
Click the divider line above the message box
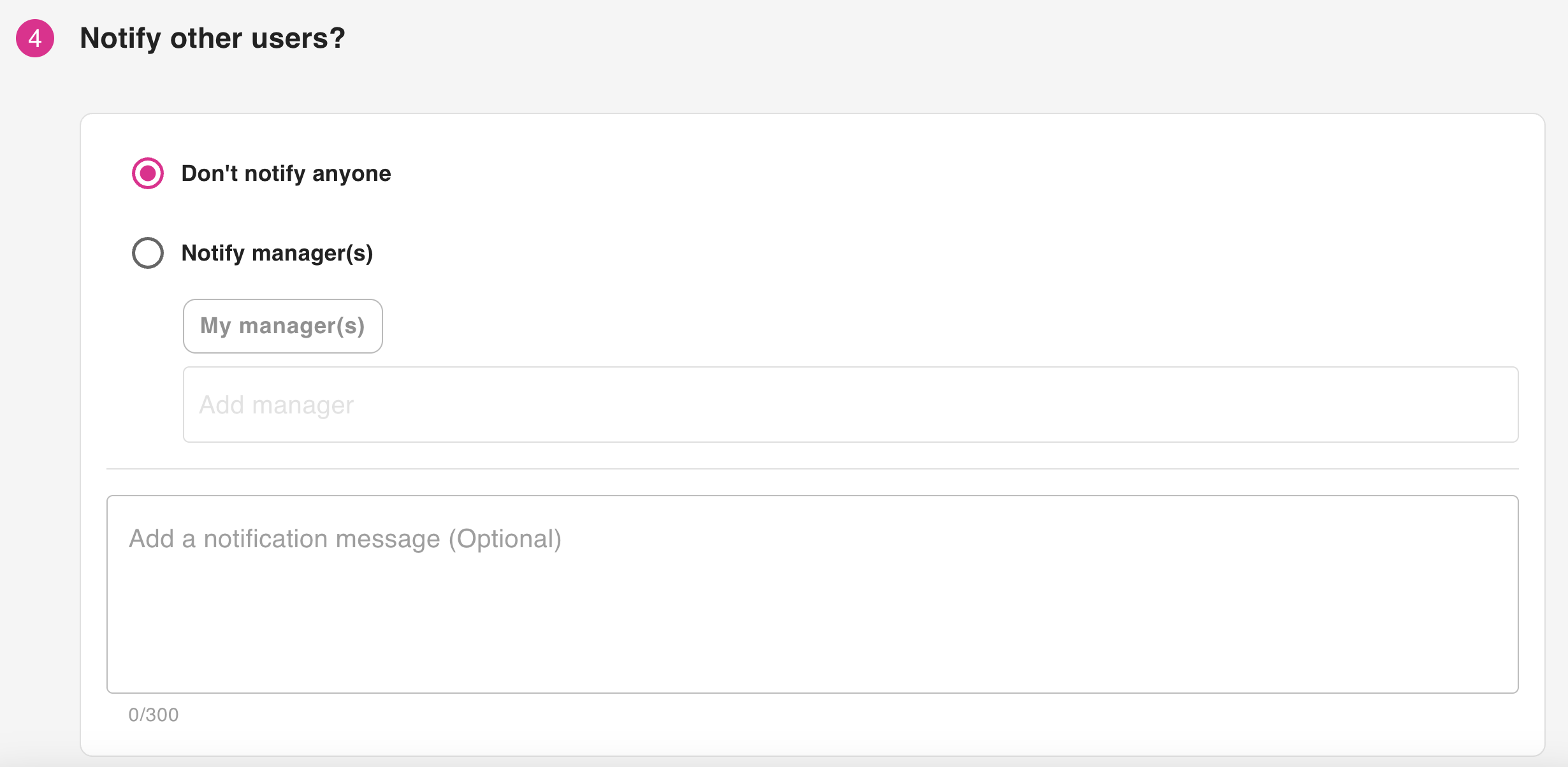(812, 469)
